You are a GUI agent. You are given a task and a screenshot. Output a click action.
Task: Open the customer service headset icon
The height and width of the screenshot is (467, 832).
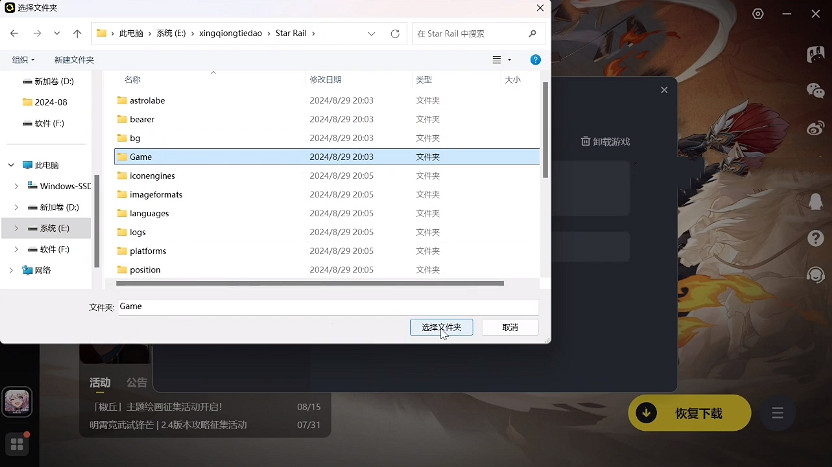pyautogui.click(x=815, y=274)
